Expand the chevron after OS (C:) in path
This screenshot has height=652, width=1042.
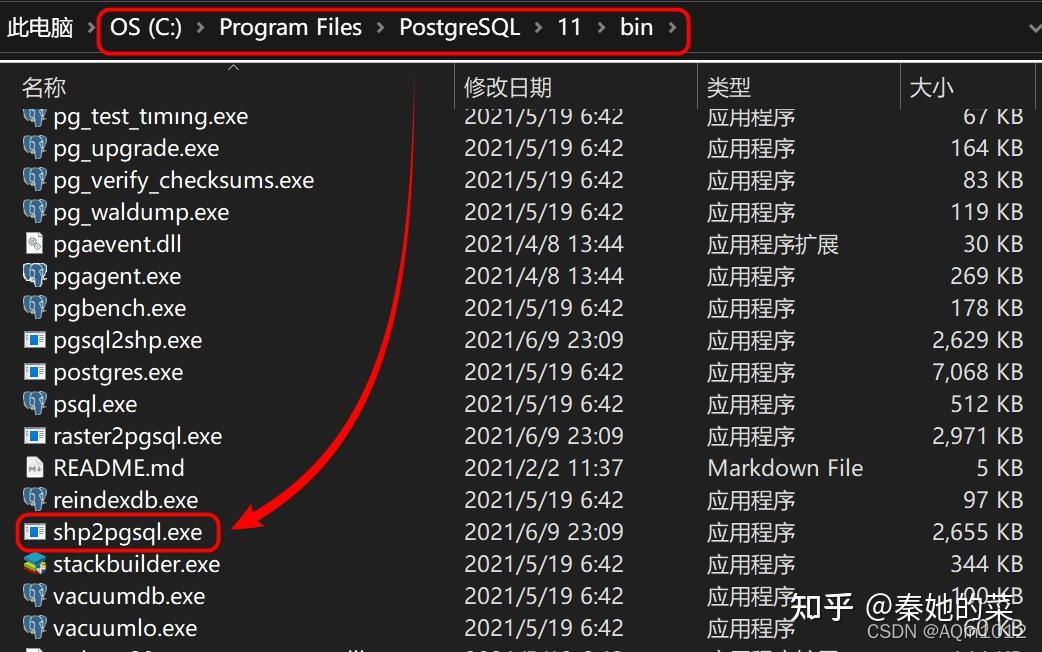coord(200,28)
